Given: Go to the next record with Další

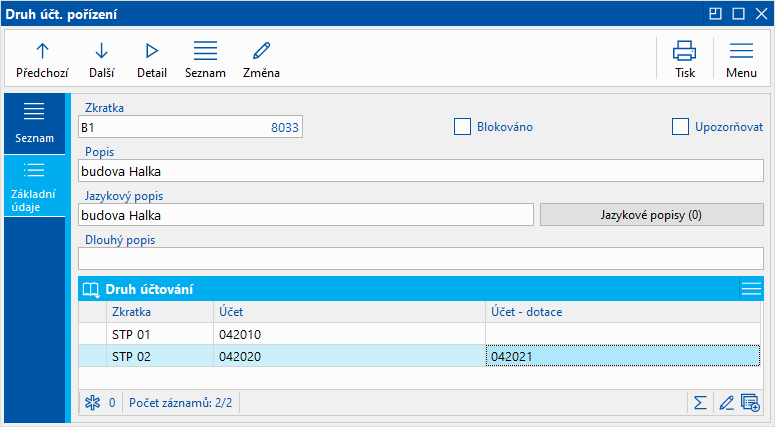Looking at the screenshot, I should [x=101, y=60].
